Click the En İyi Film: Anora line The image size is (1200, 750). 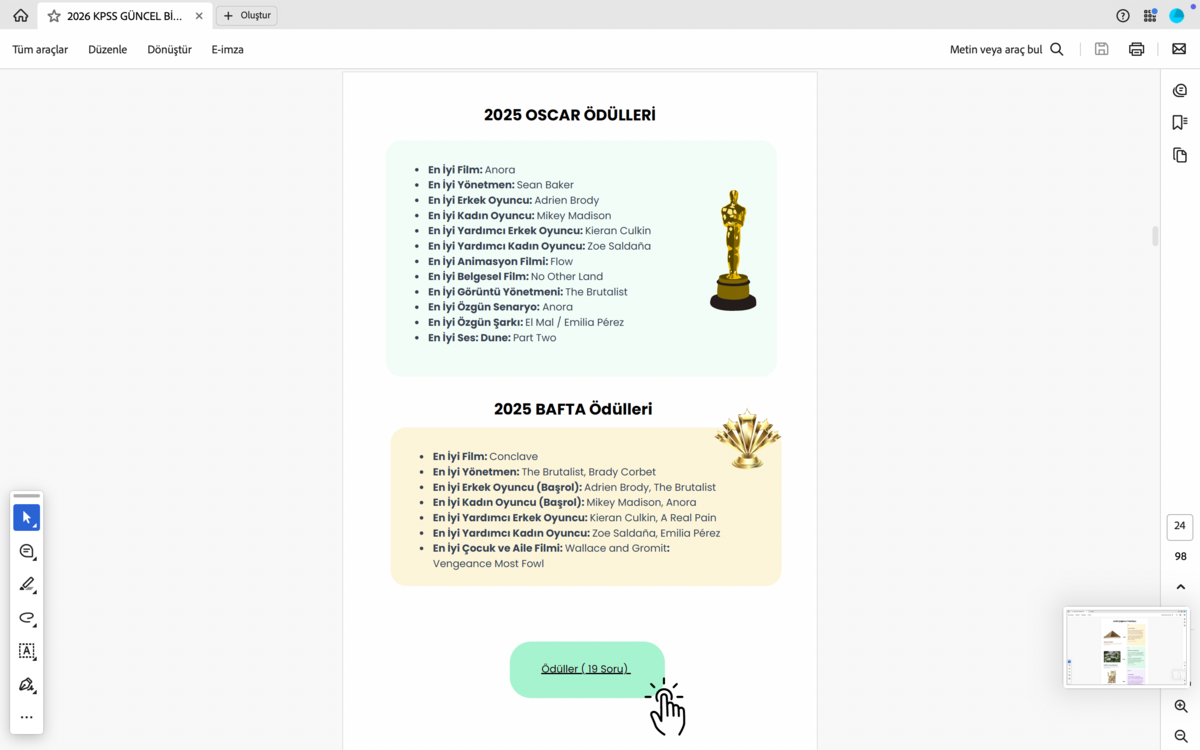tap(472, 170)
